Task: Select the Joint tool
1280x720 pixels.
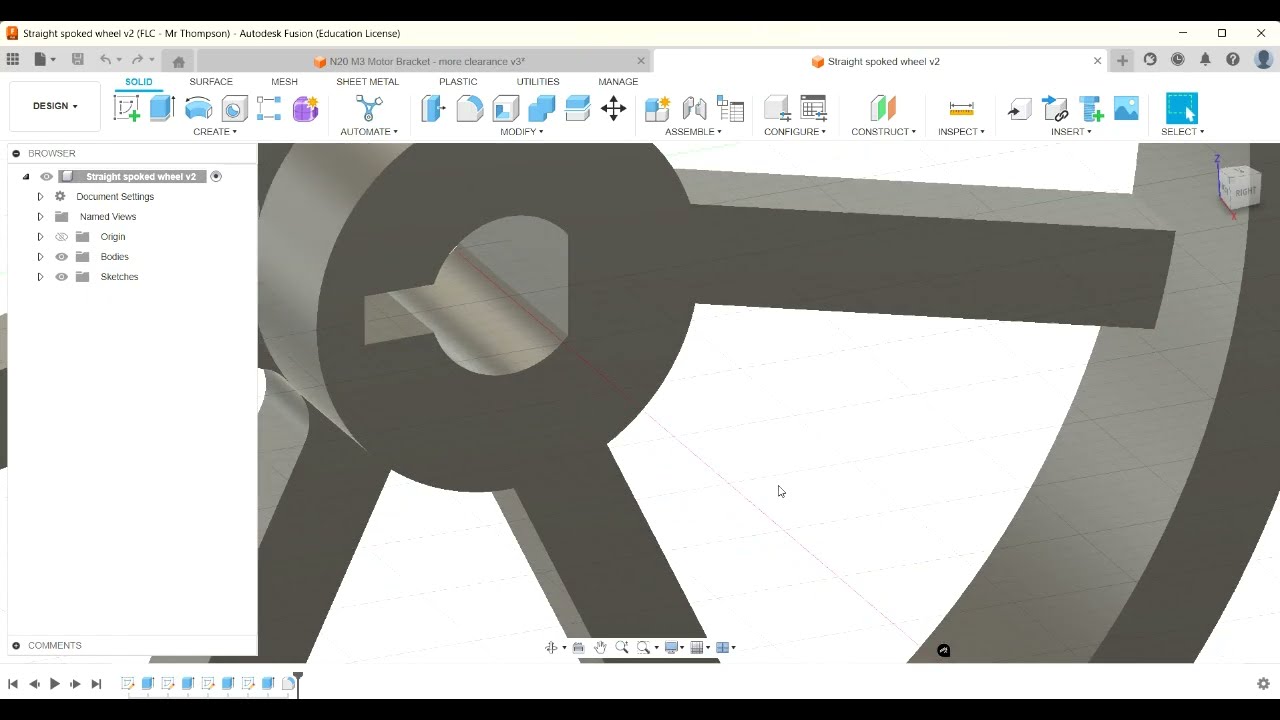Action: coord(694,108)
